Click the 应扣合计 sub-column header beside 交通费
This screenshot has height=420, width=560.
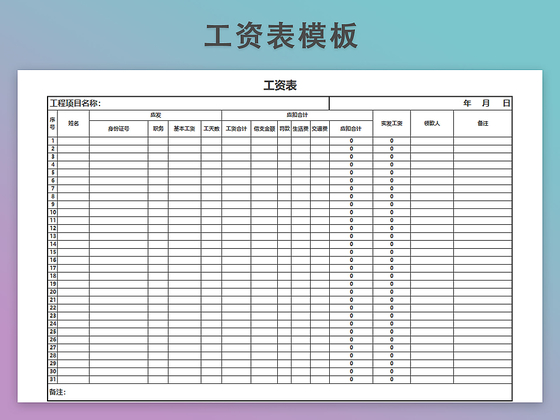[x=351, y=129]
